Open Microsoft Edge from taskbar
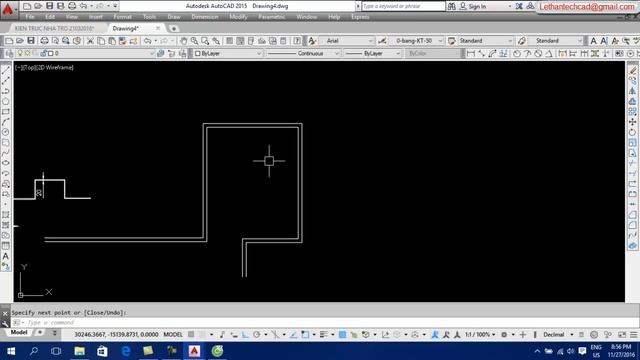The height and width of the screenshot is (360, 640). 126,351
